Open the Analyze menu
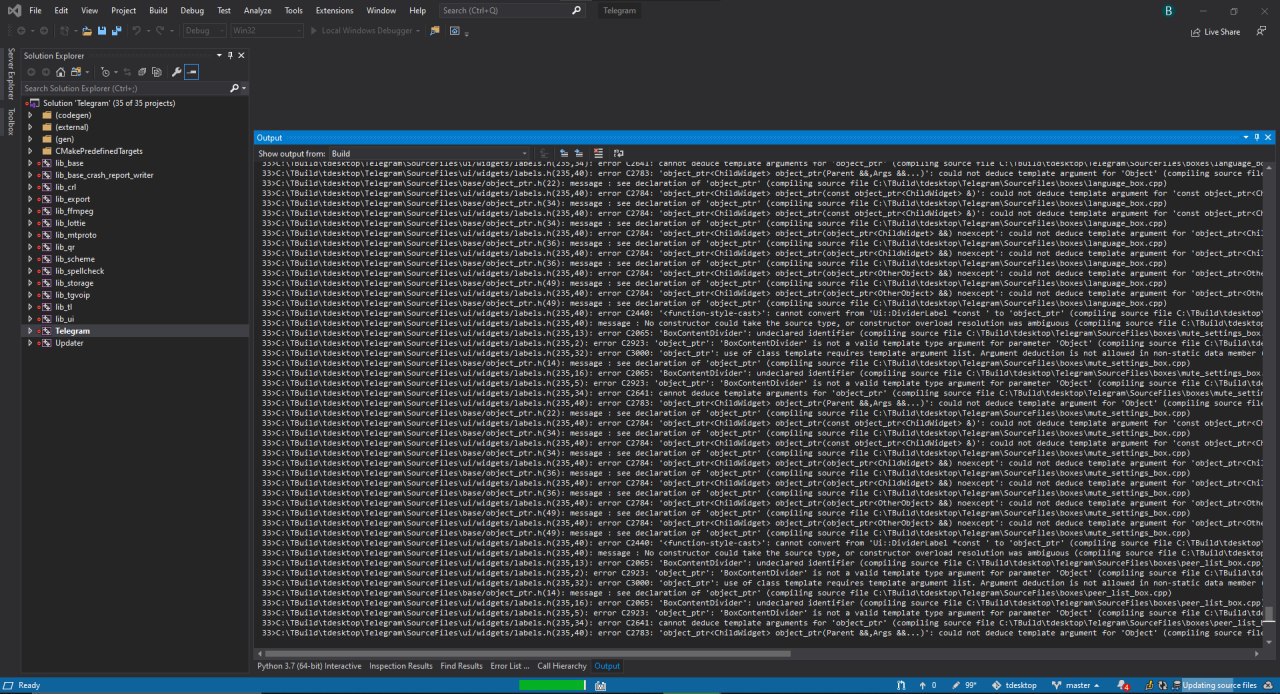Screen dimensions: 1280x694 pyautogui.click(x=257, y=10)
